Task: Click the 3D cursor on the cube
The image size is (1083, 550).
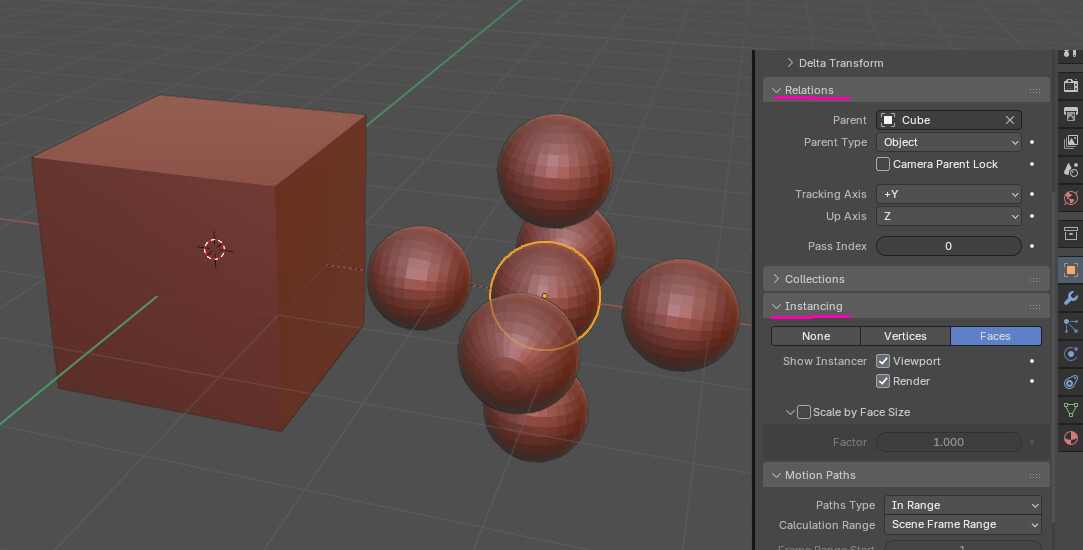Action: click(214, 249)
